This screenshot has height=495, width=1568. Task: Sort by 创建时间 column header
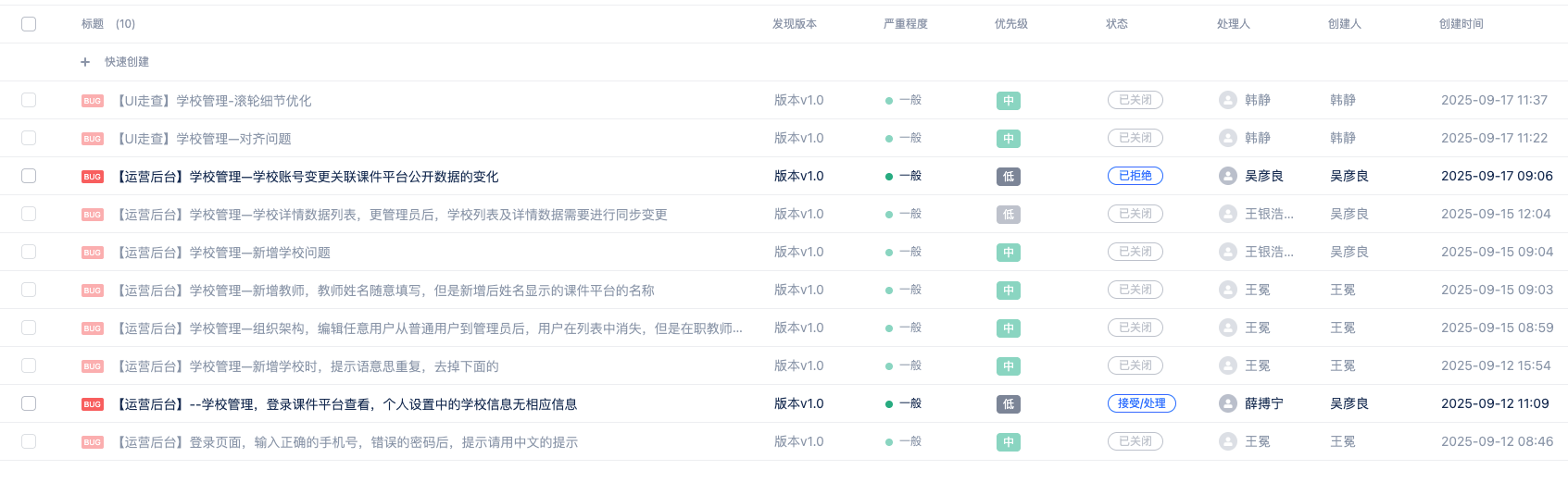(x=1461, y=24)
